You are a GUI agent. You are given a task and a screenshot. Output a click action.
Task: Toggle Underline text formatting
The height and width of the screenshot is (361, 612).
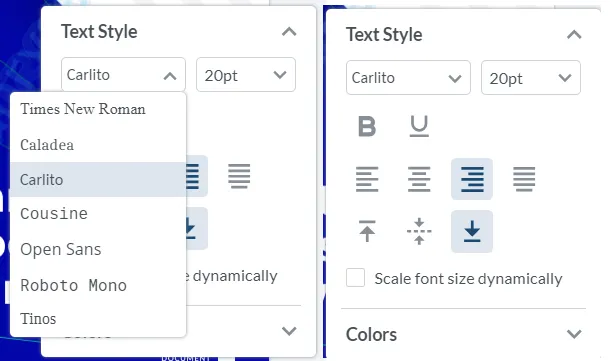[x=419, y=126]
